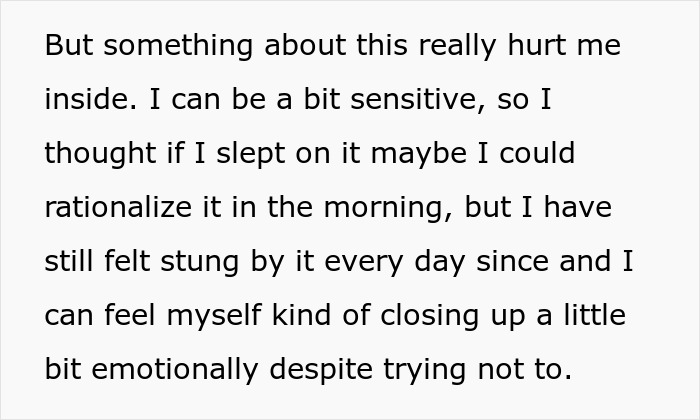Image resolution: width=700 pixels, height=420 pixels.
Task: Click the opening word "But"
Action: tap(66, 46)
